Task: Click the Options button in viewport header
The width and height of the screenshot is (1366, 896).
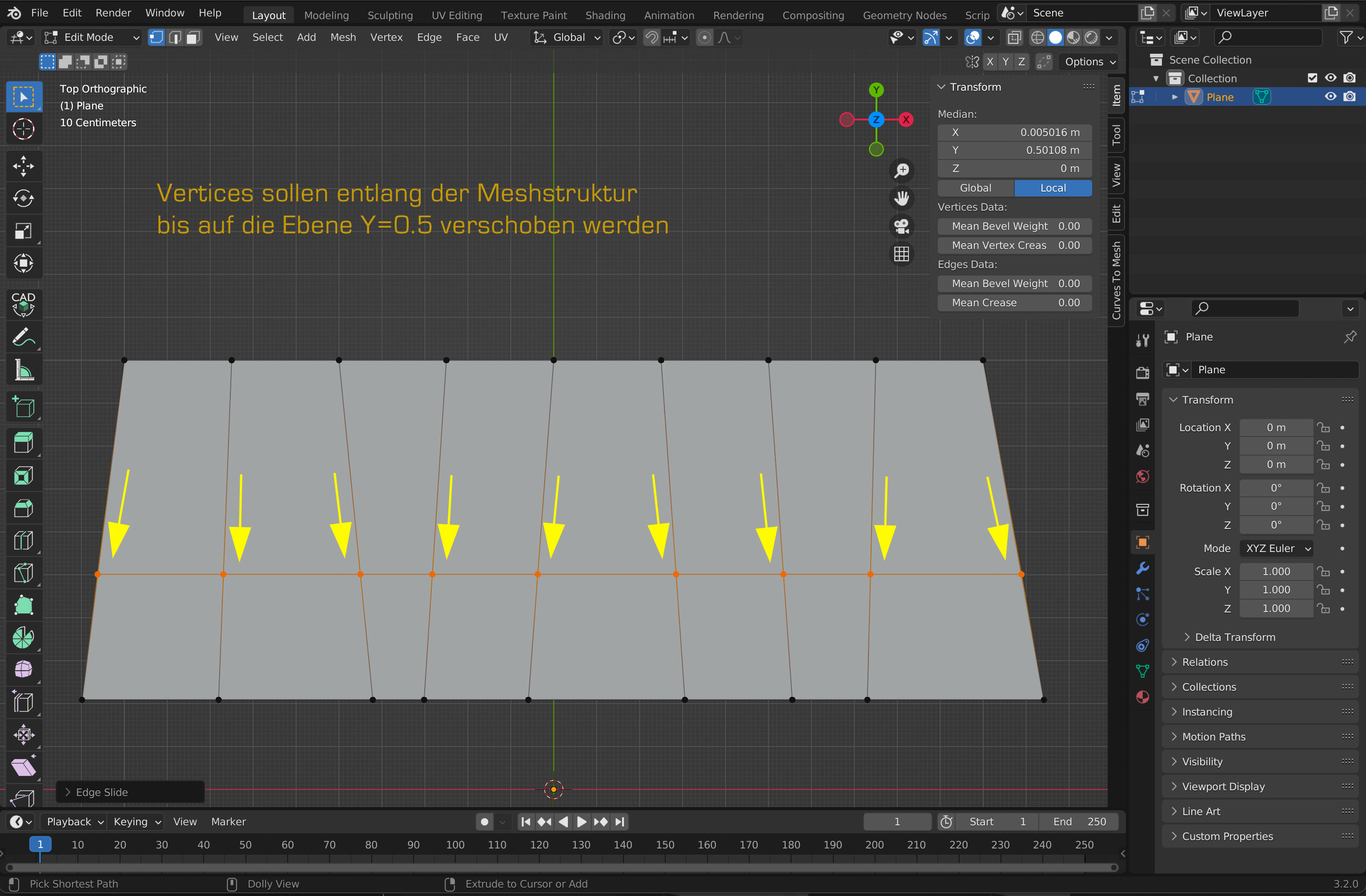Action: pyautogui.click(x=1089, y=61)
